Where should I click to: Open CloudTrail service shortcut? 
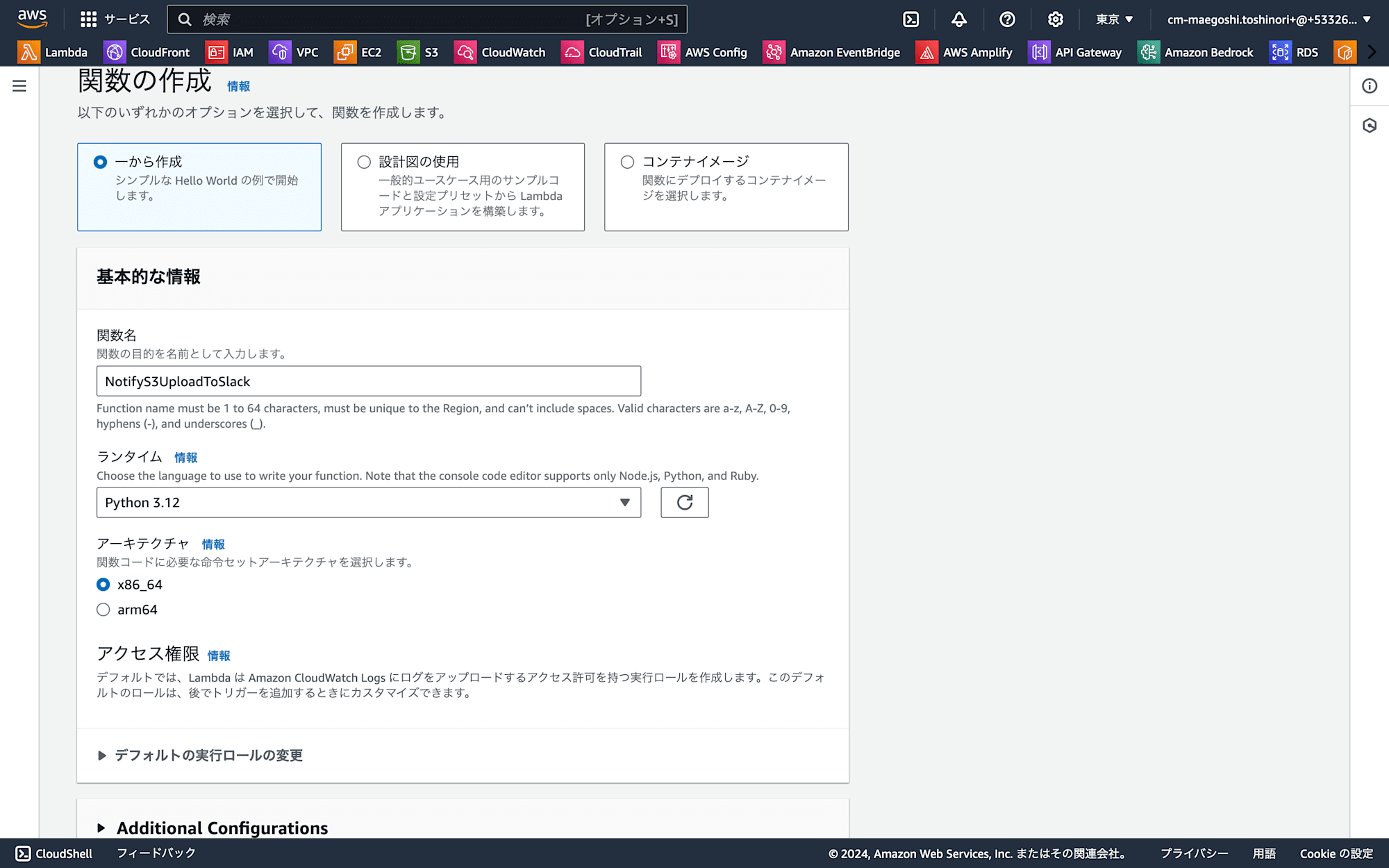pyautogui.click(x=601, y=52)
